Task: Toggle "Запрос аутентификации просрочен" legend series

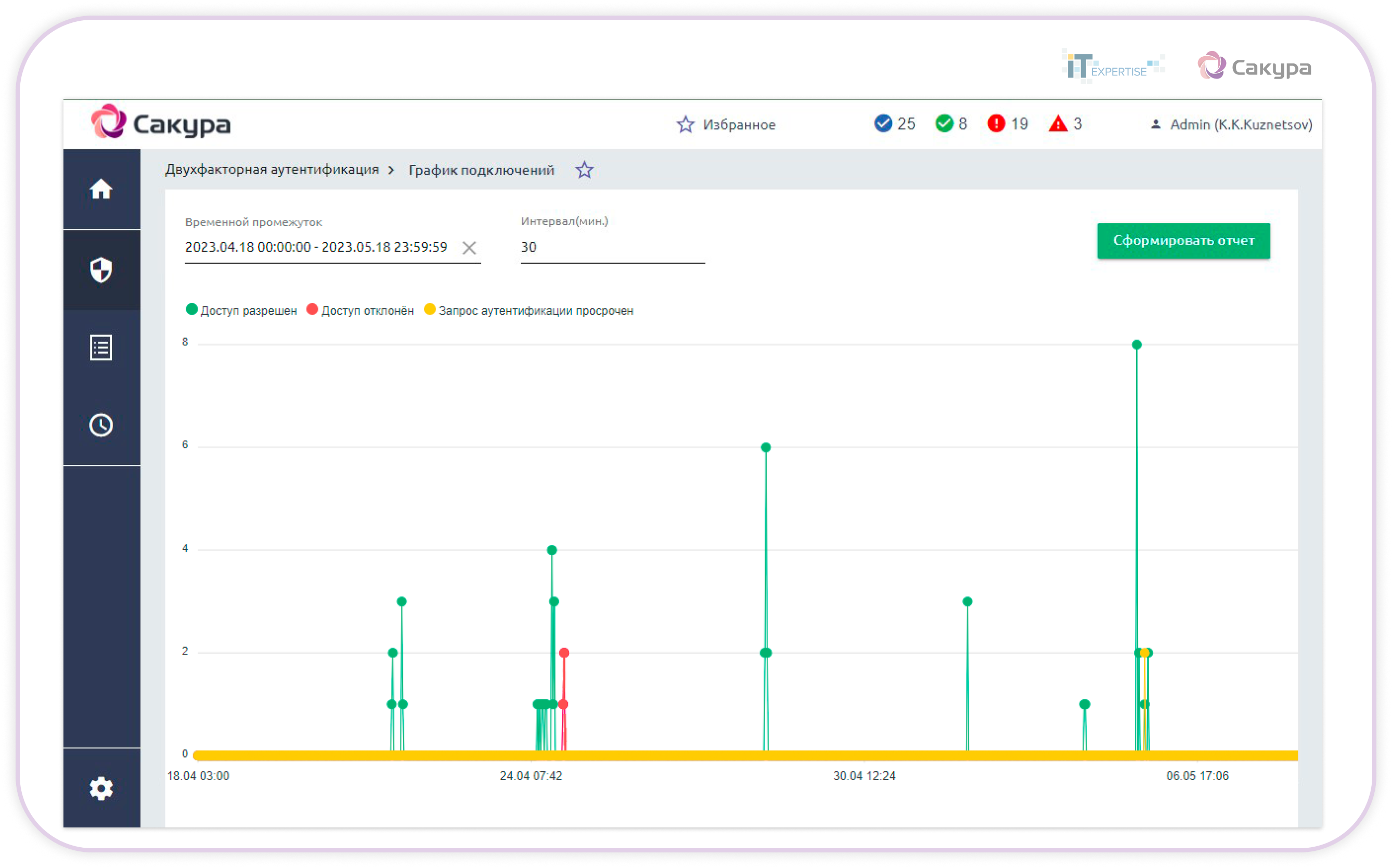Action: click(529, 310)
